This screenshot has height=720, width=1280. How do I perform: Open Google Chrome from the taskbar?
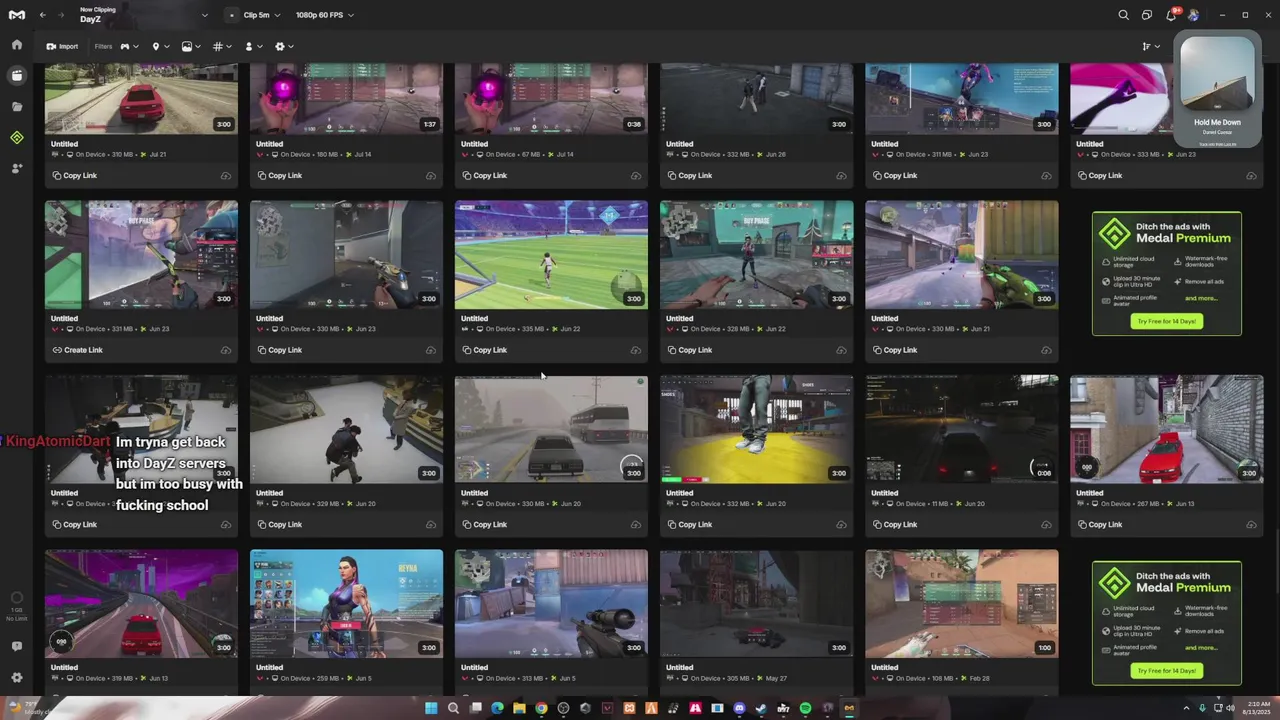[541, 709]
